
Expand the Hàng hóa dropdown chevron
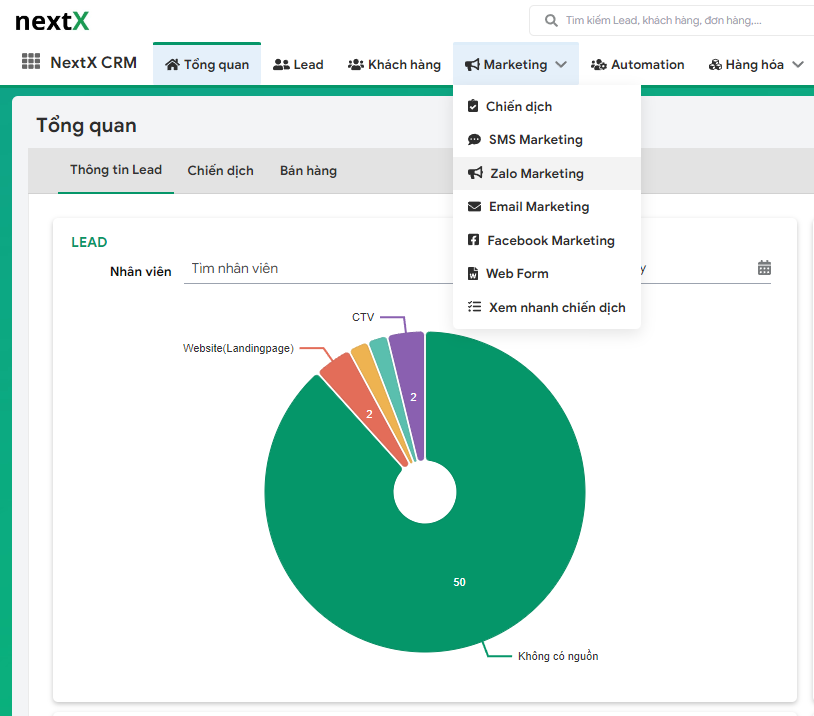pos(797,63)
